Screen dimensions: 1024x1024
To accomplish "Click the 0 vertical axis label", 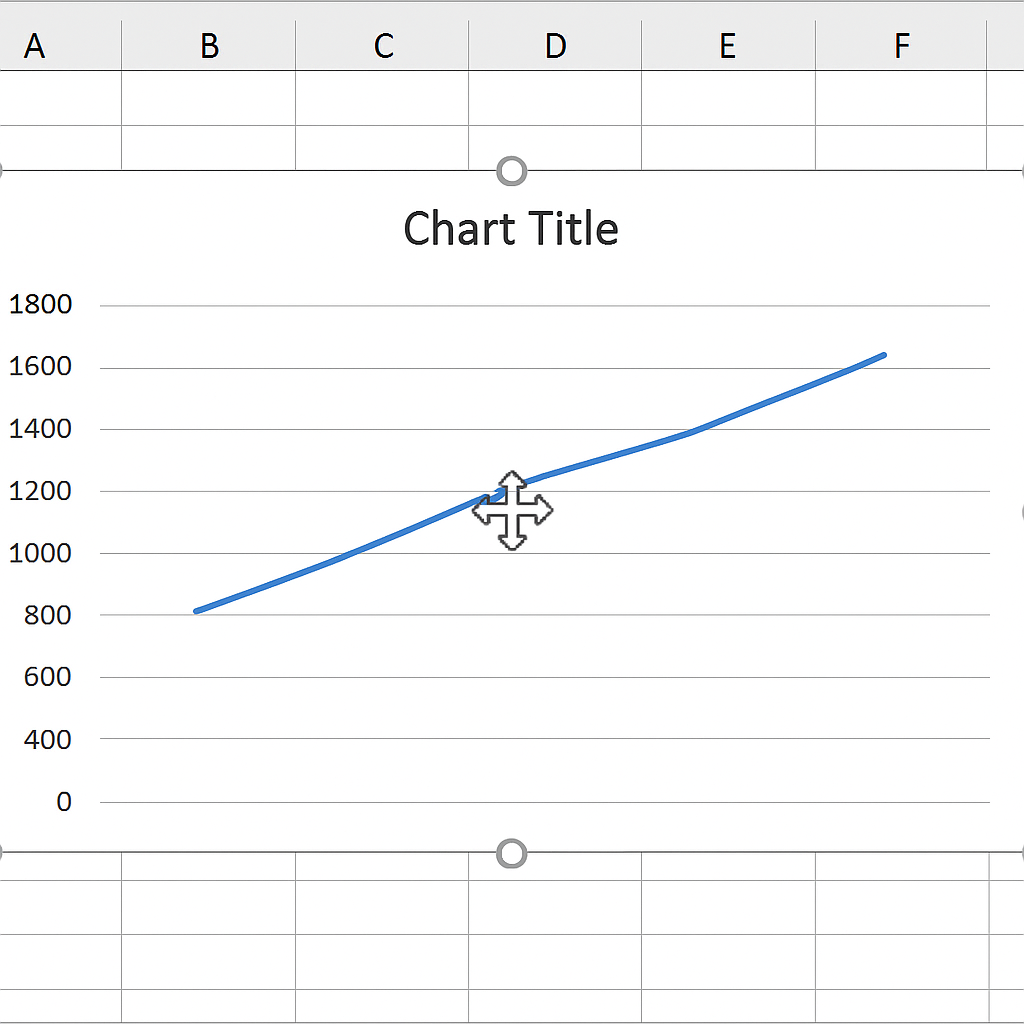I will click(x=64, y=801).
